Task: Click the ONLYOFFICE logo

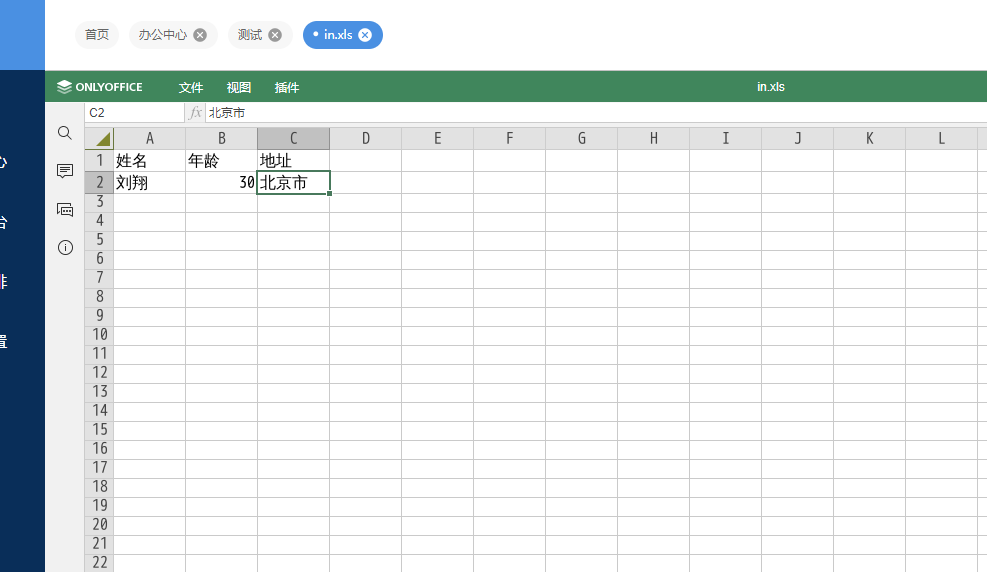Action: click(99, 87)
